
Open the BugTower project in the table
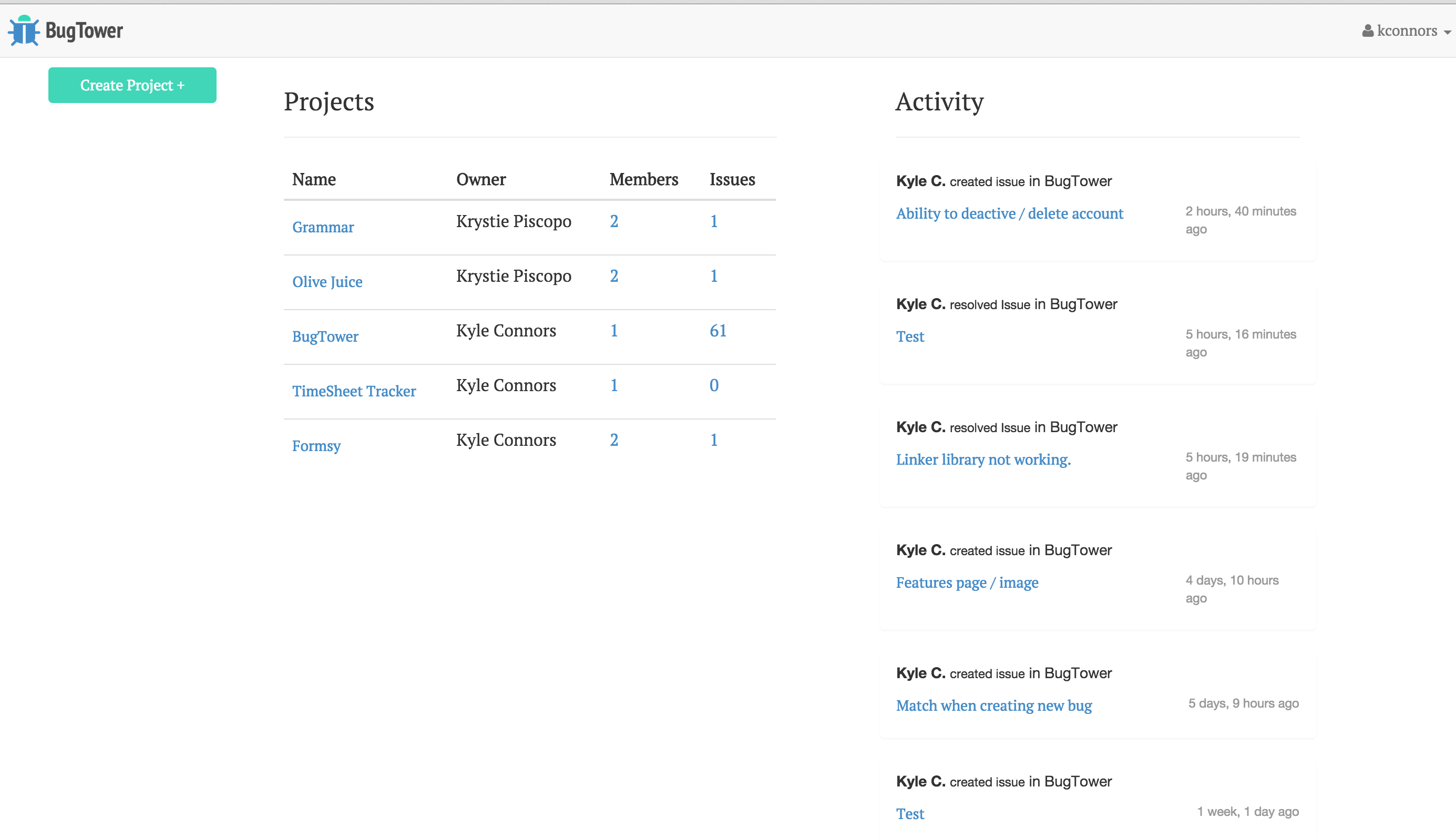coord(325,336)
